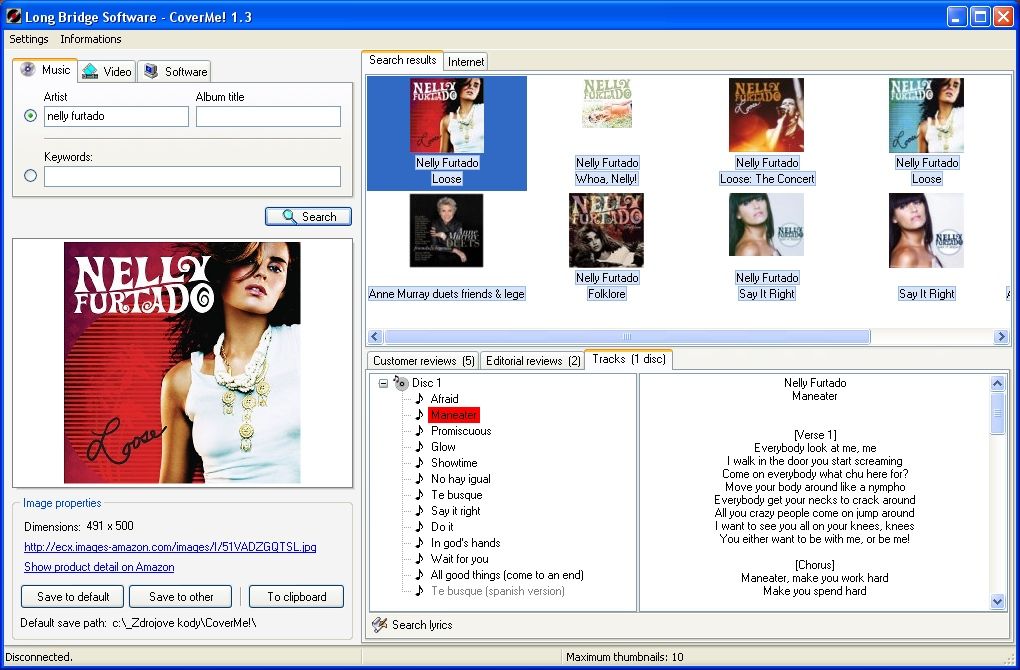
Task: Select the blue Loose album cover
Action: point(926,116)
